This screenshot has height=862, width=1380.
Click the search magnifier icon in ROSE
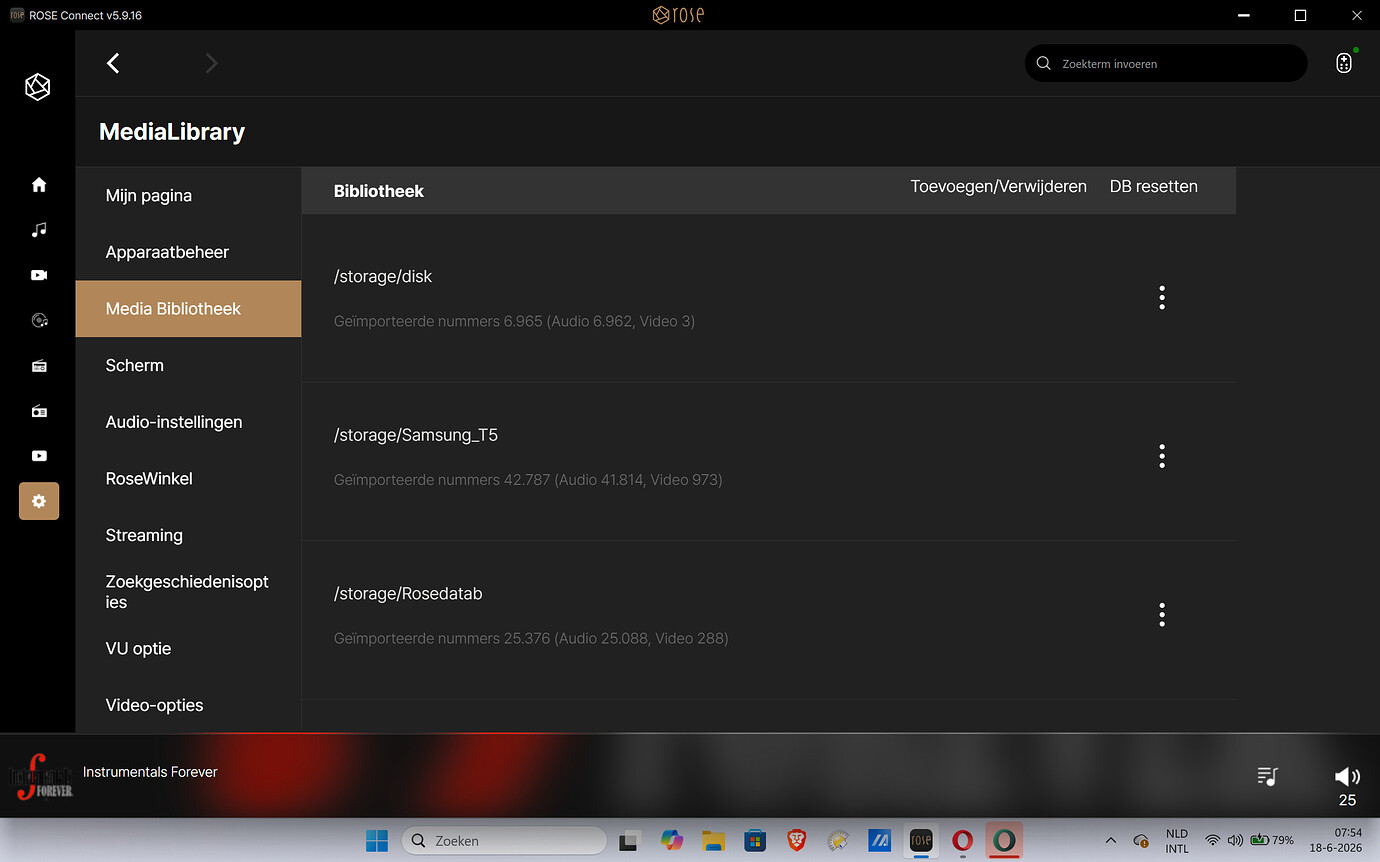click(x=1043, y=63)
